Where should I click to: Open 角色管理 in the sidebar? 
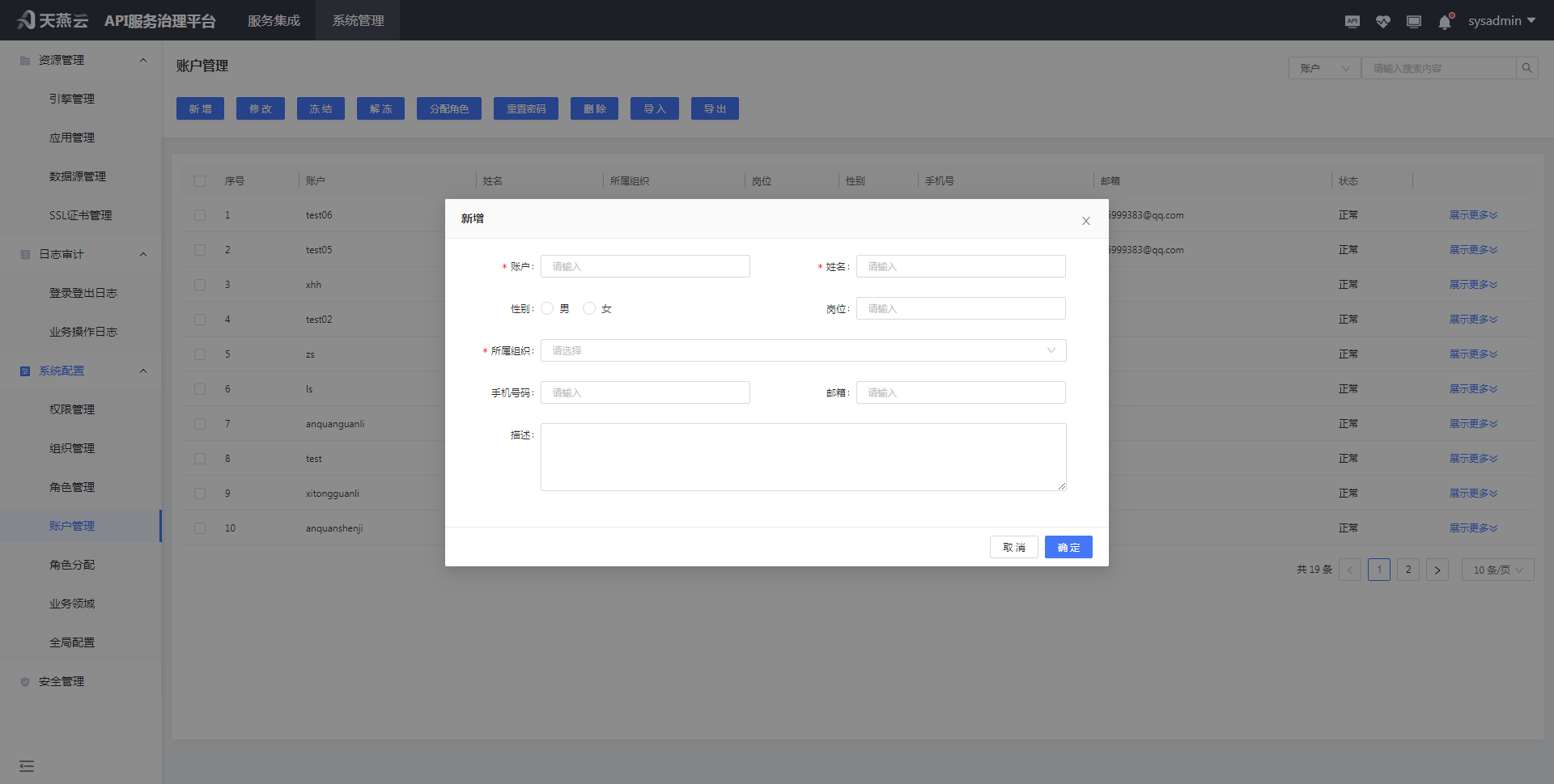(x=72, y=487)
